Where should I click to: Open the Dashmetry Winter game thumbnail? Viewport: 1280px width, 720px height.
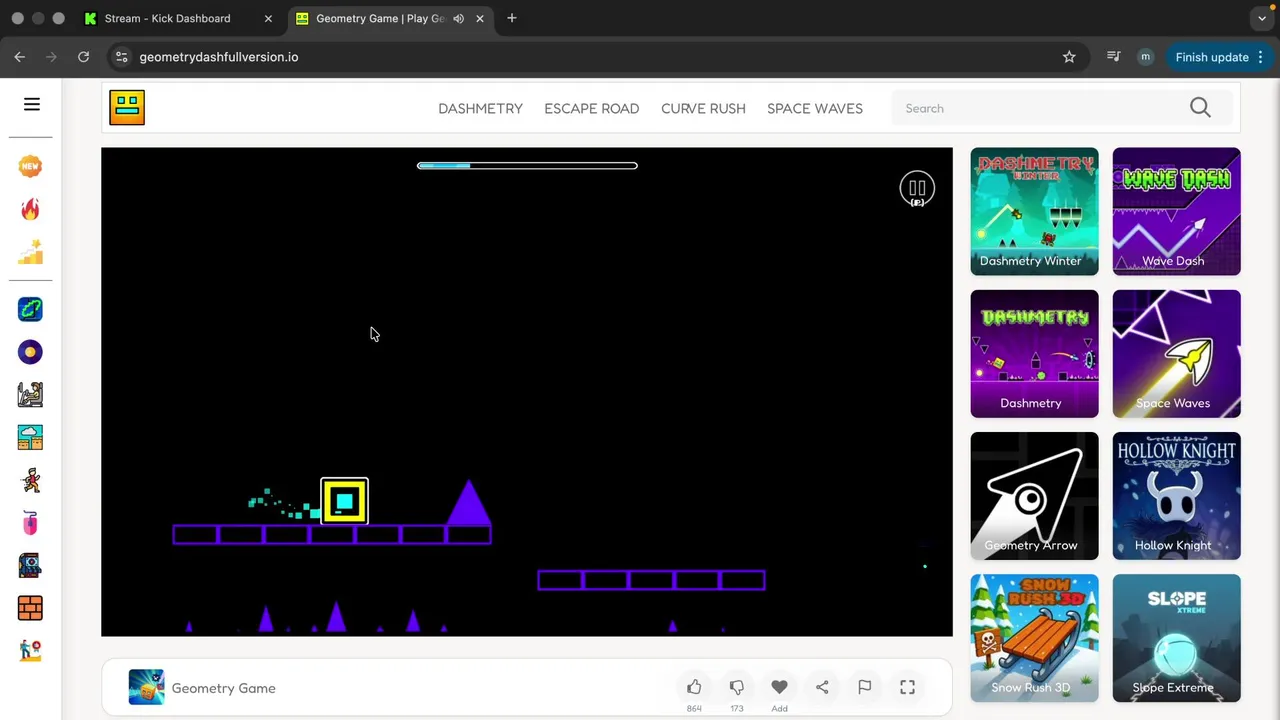tap(1034, 211)
